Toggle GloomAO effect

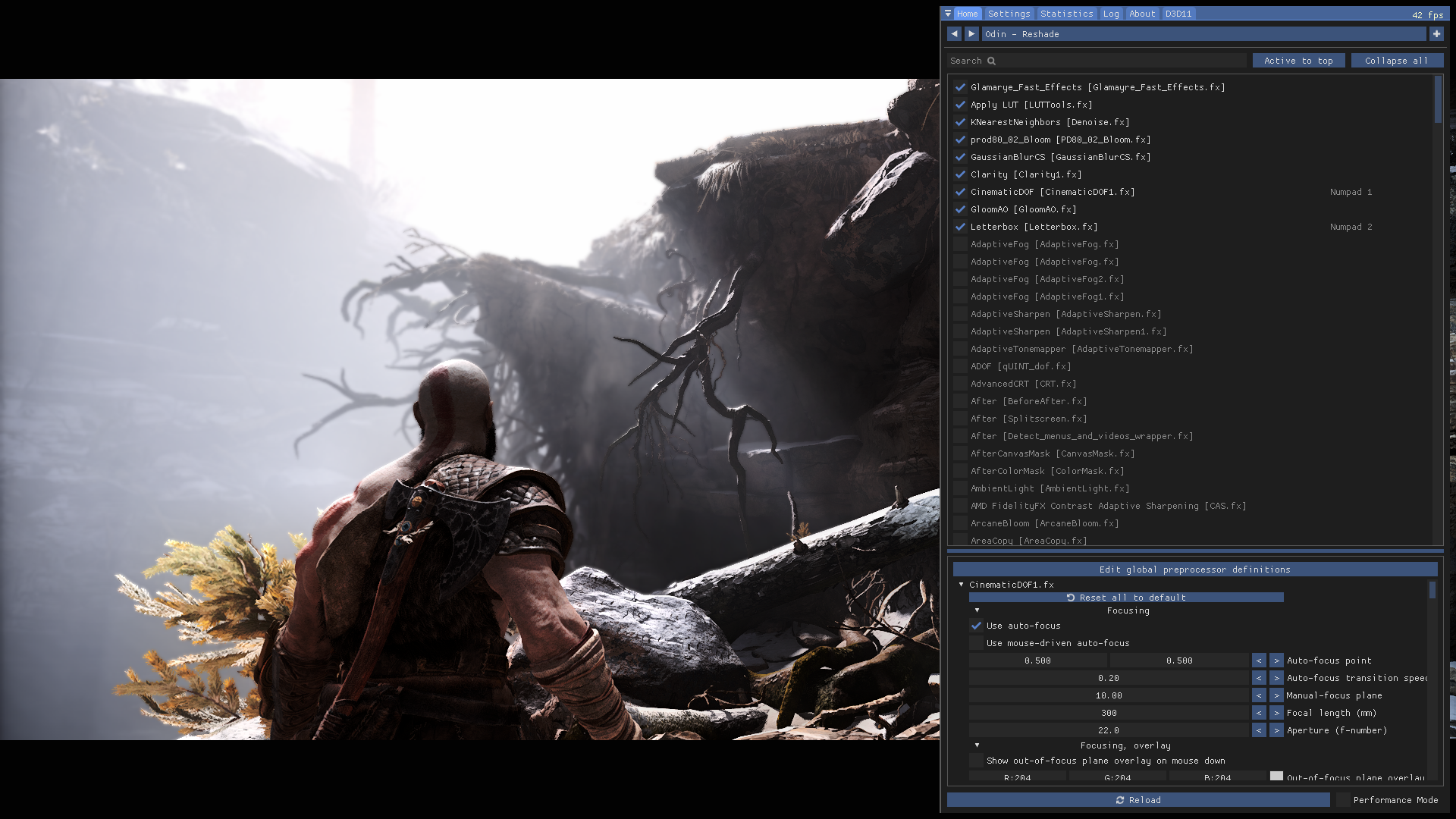pos(960,209)
